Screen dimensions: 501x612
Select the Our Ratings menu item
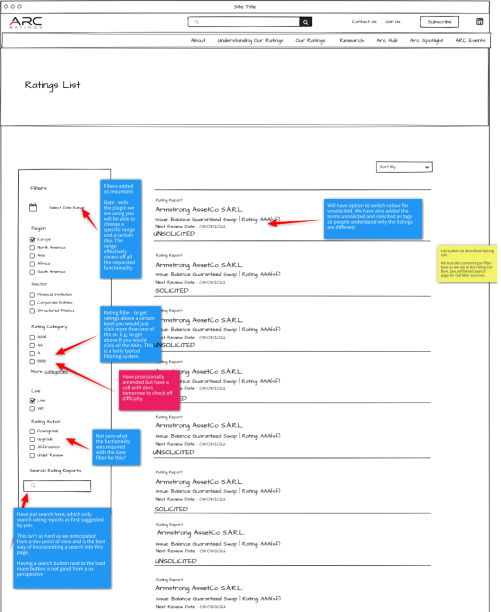310,41
